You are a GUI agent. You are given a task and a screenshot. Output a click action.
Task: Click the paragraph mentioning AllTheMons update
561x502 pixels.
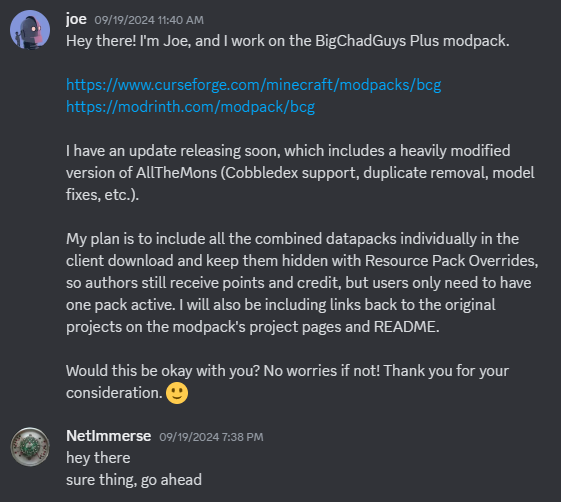pyautogui.click(x=300, y=173)
